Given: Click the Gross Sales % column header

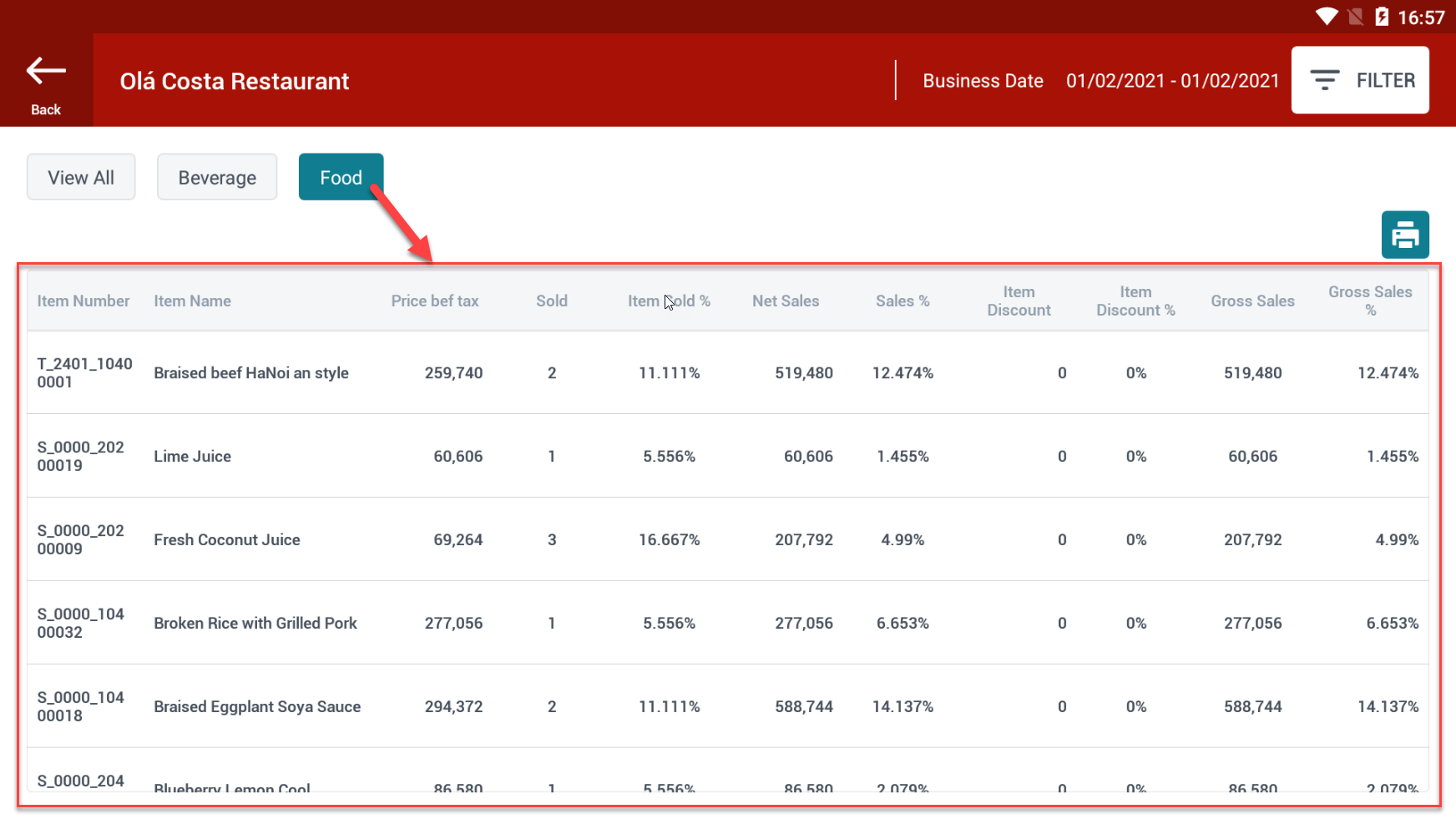Looking at the screenshot, I should click(1369, 301).
